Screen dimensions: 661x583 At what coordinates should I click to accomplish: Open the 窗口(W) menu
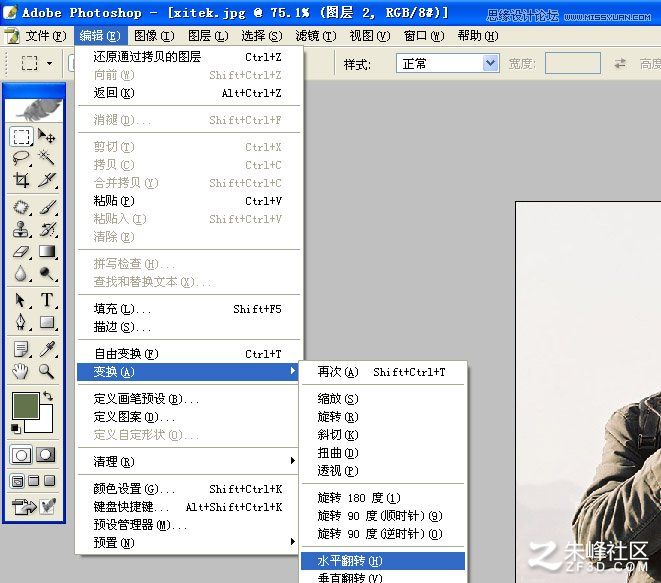pyautogui.click(x=424, y=36)
